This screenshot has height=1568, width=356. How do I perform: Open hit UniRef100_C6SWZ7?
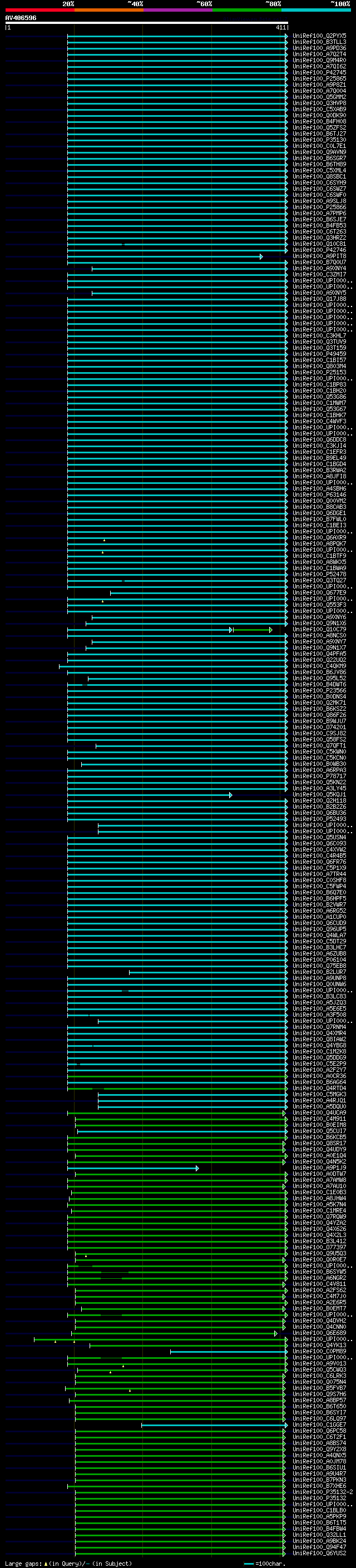[319, 189]
